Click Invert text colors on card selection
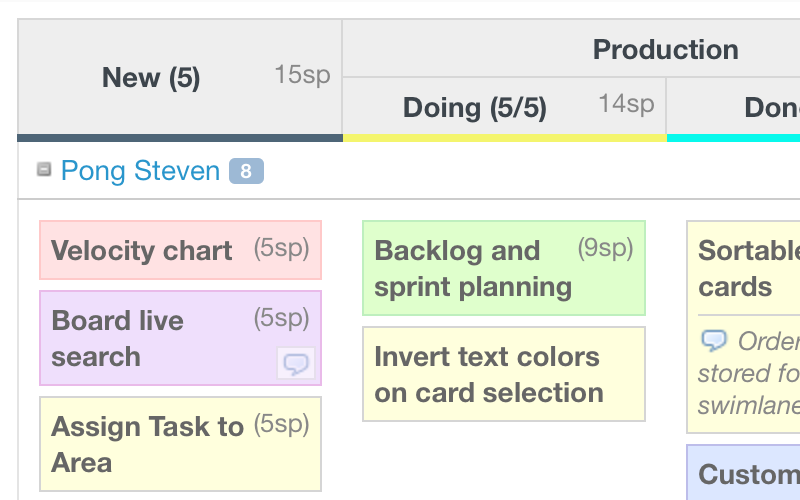The height and width of the screenshot is (500, 800). 487,375
